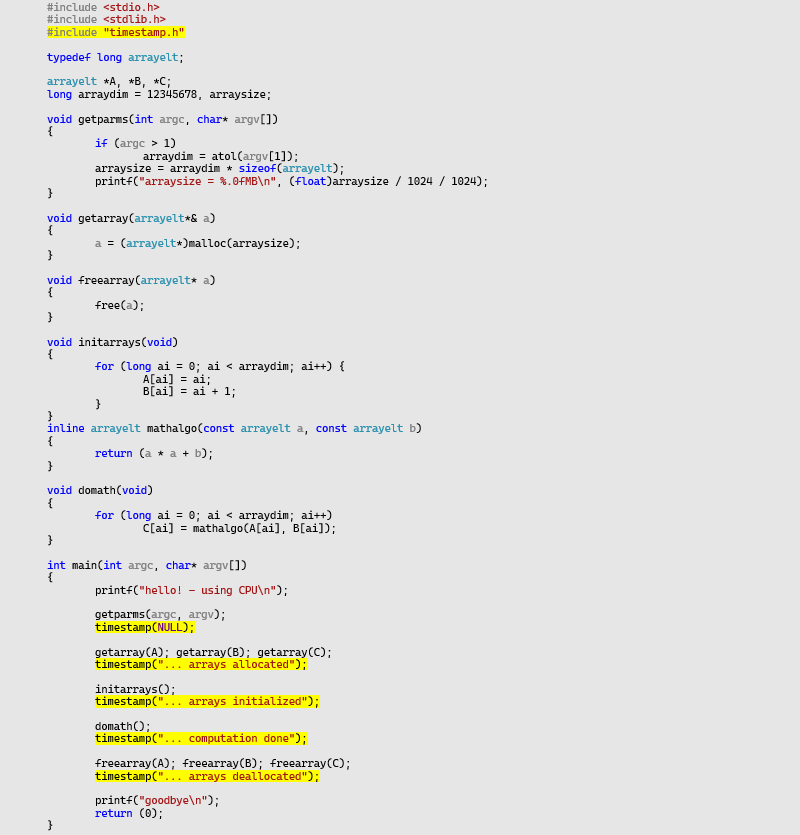Click the arraydim = atol(argv[1]) line
Image resolution: width=800 pixels, height=835 pixels.
pyautogui.click(x=221, y=157)
